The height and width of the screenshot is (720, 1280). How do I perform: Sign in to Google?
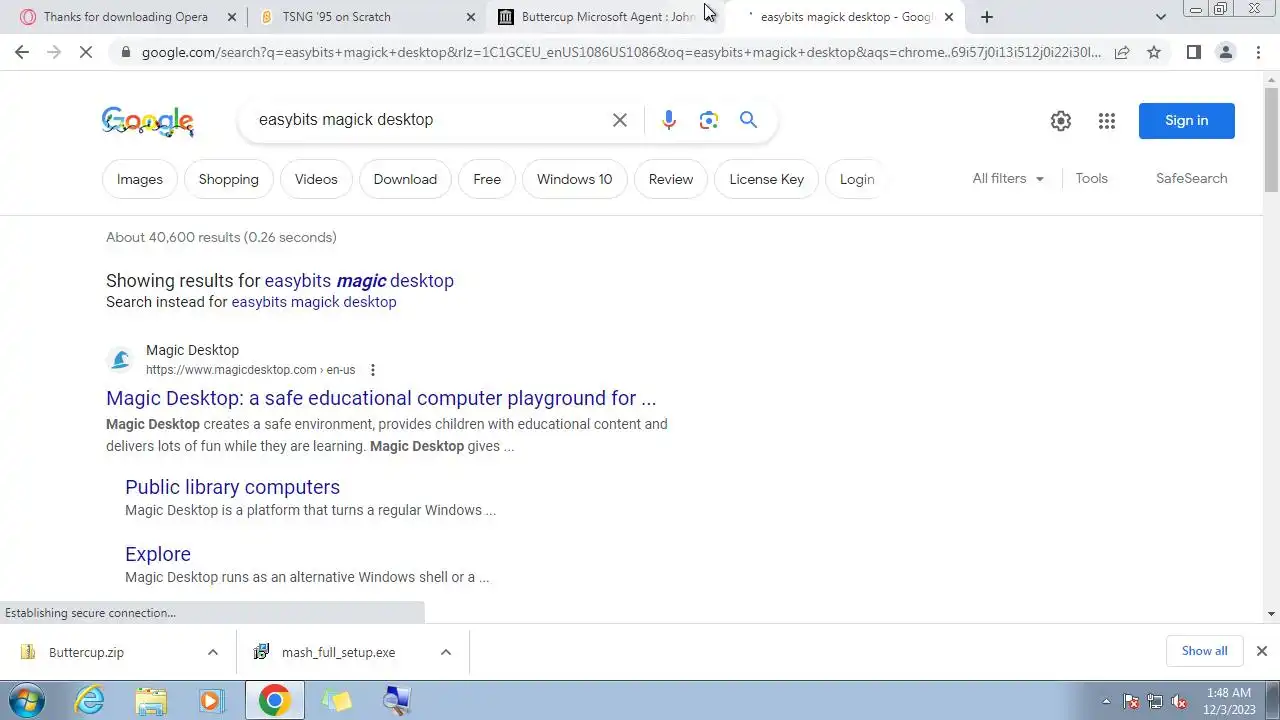1186,121
